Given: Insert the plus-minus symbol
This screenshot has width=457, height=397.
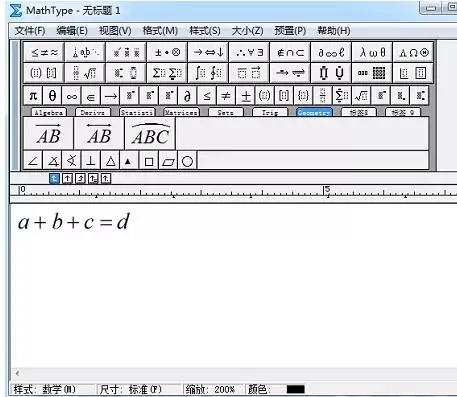Looking at the screenshot, I should pyautogui.click(x=245, y=96).
